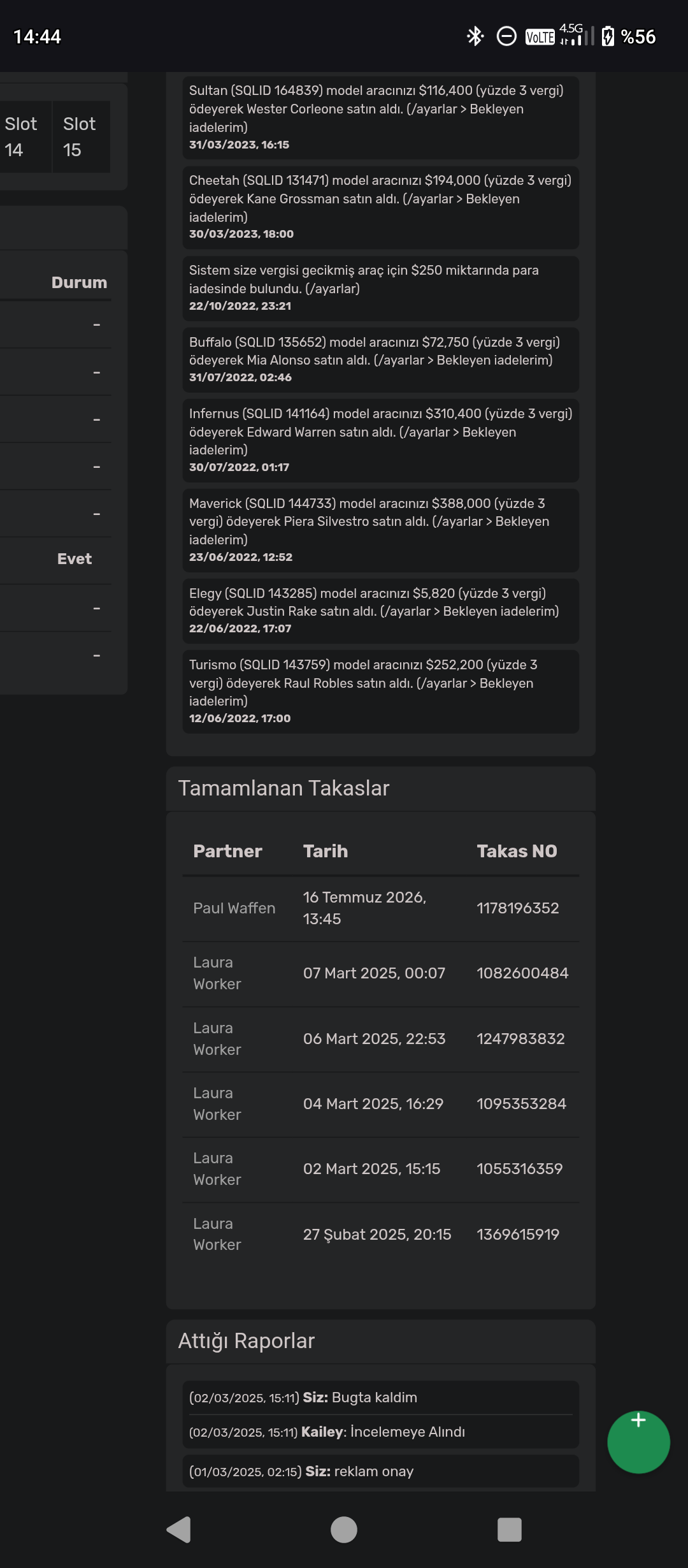688x1568 pixels.
Task: Tap the battery charging indicator icon
Action: pos(608,36)
